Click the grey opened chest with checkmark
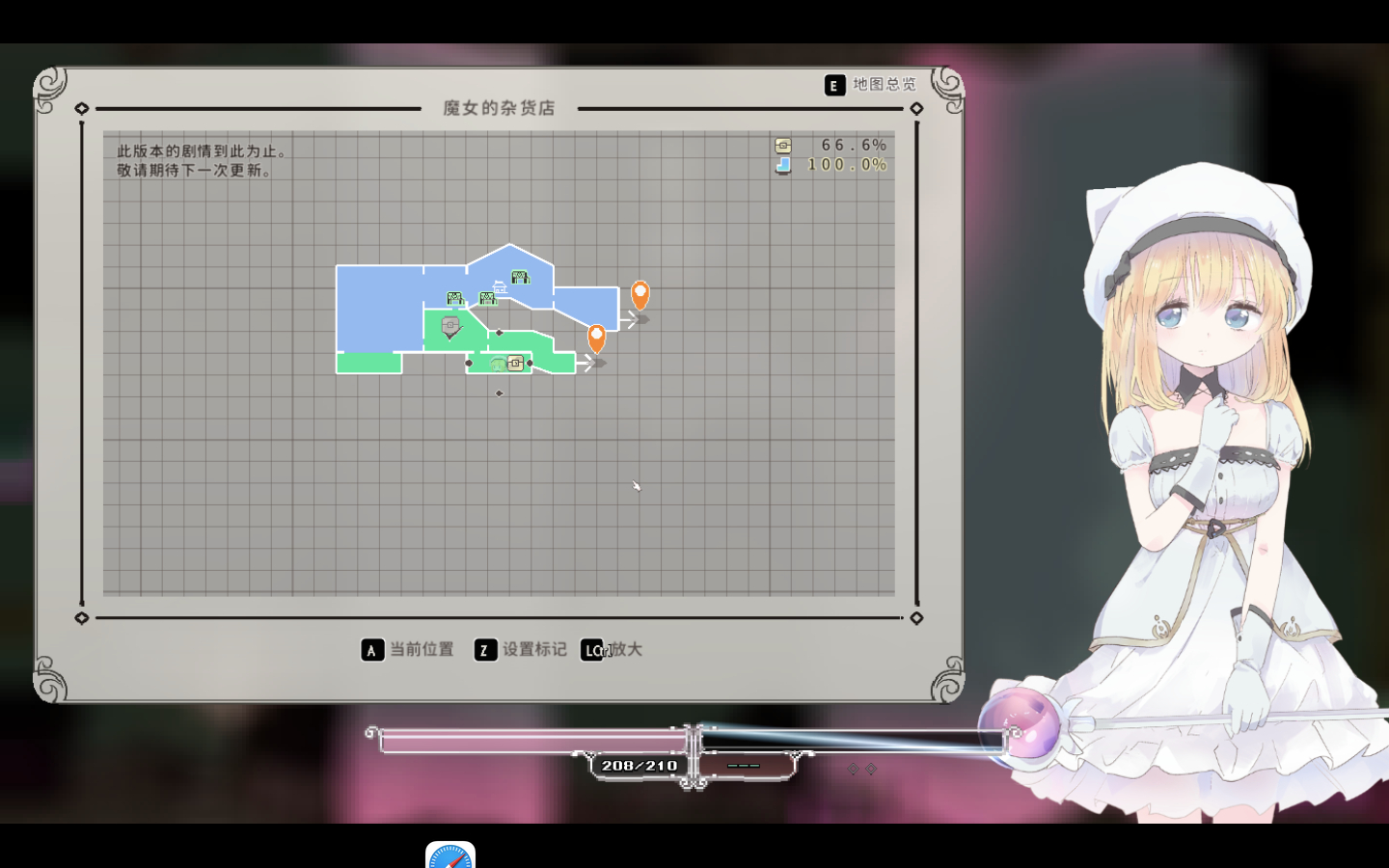This screenshot has height=868, width=1389. point(450,327)
